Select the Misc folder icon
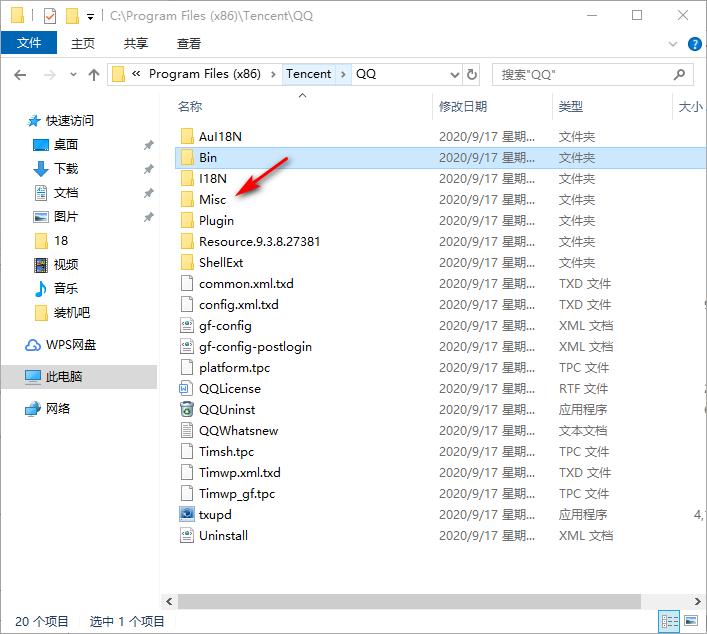This screenshot has width=707, height=634. point(187,199)
